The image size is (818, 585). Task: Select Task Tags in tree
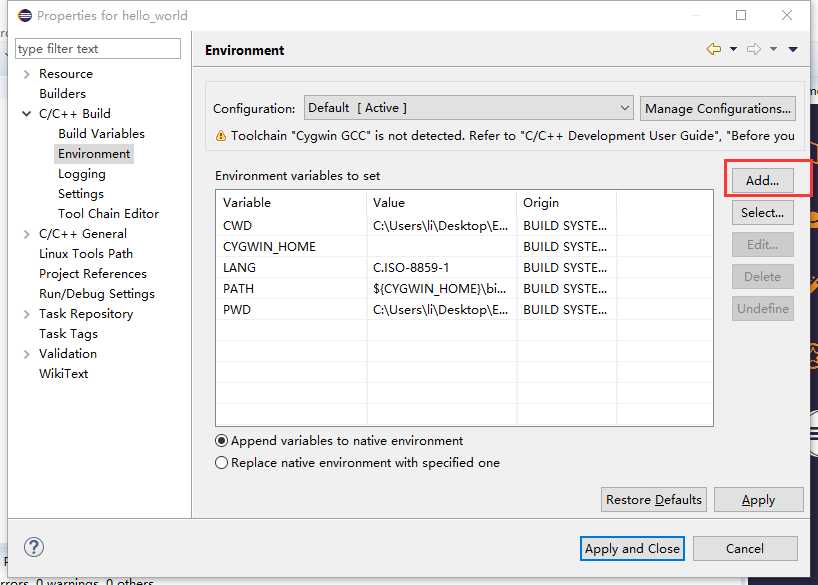coord(68,334)
